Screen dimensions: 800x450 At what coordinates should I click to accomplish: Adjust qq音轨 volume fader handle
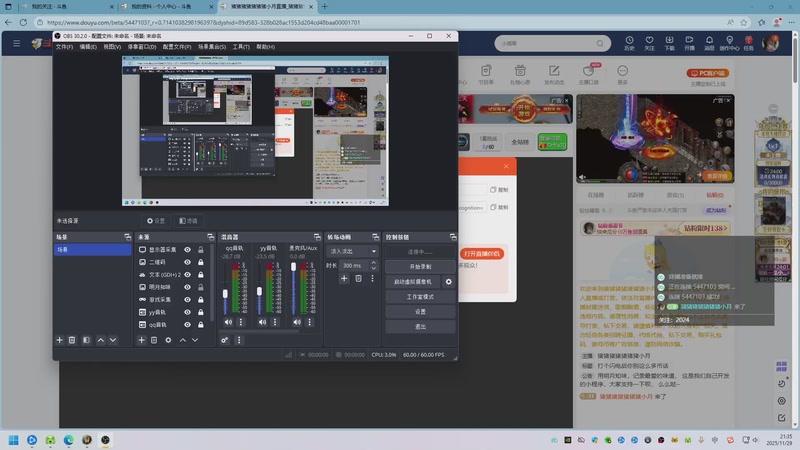click(225, 293)
